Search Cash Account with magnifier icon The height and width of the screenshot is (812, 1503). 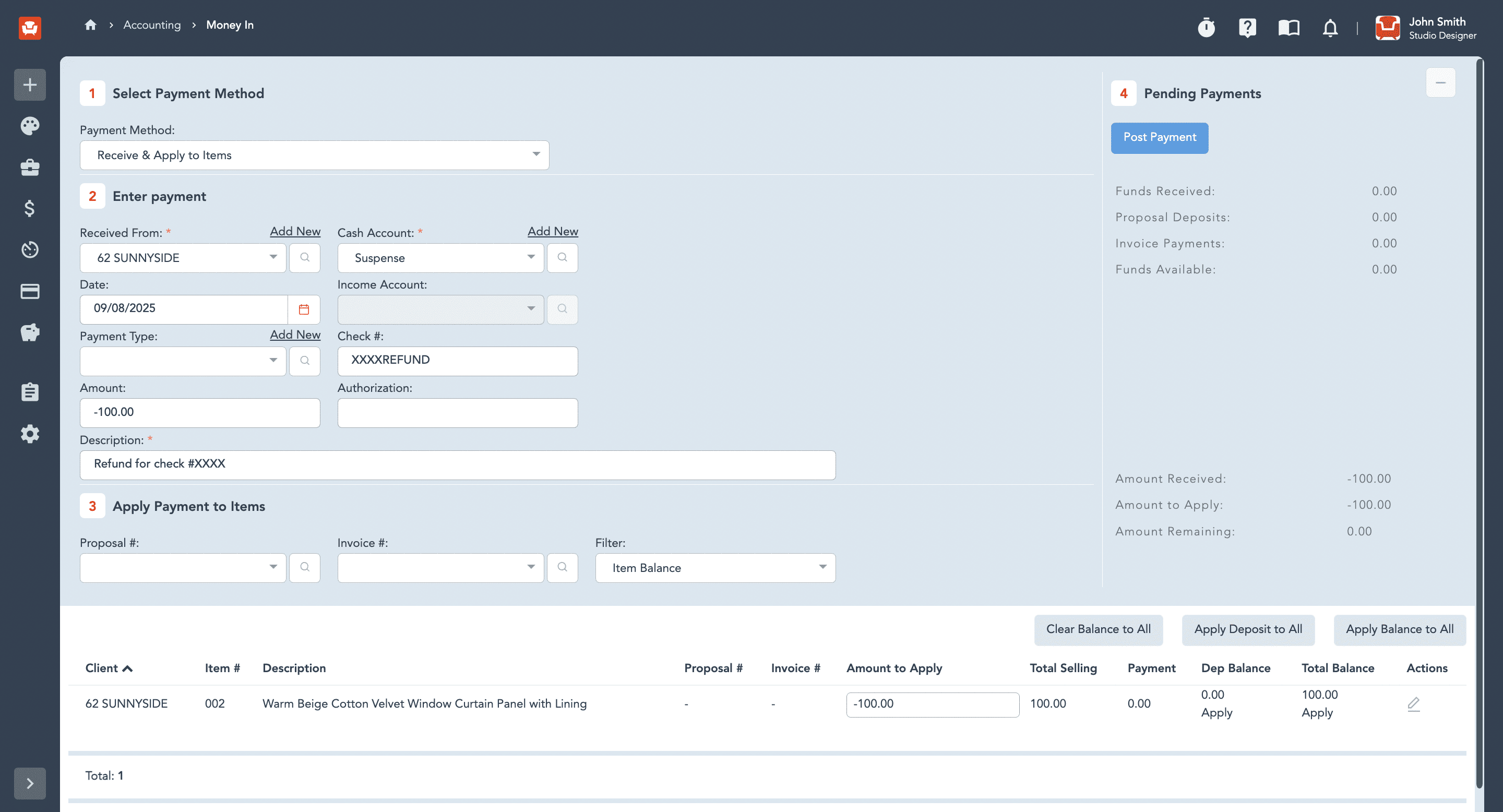pyautogui.click(x=563, y=257)
